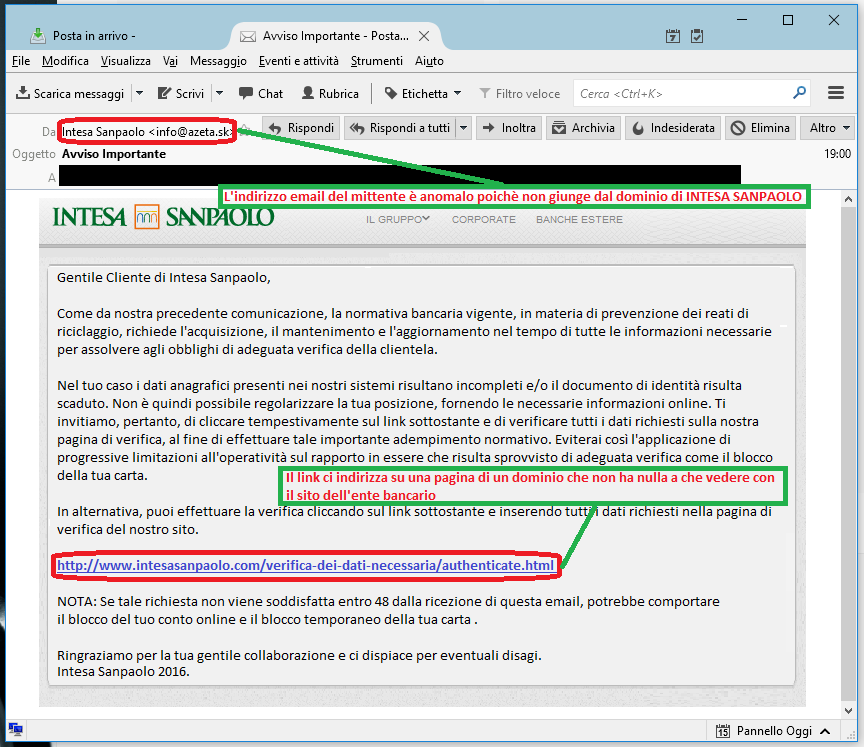Viewport: 864px width, 747px height.
Task: Open the Rubrica address book
Action: (x=330, y=94)
